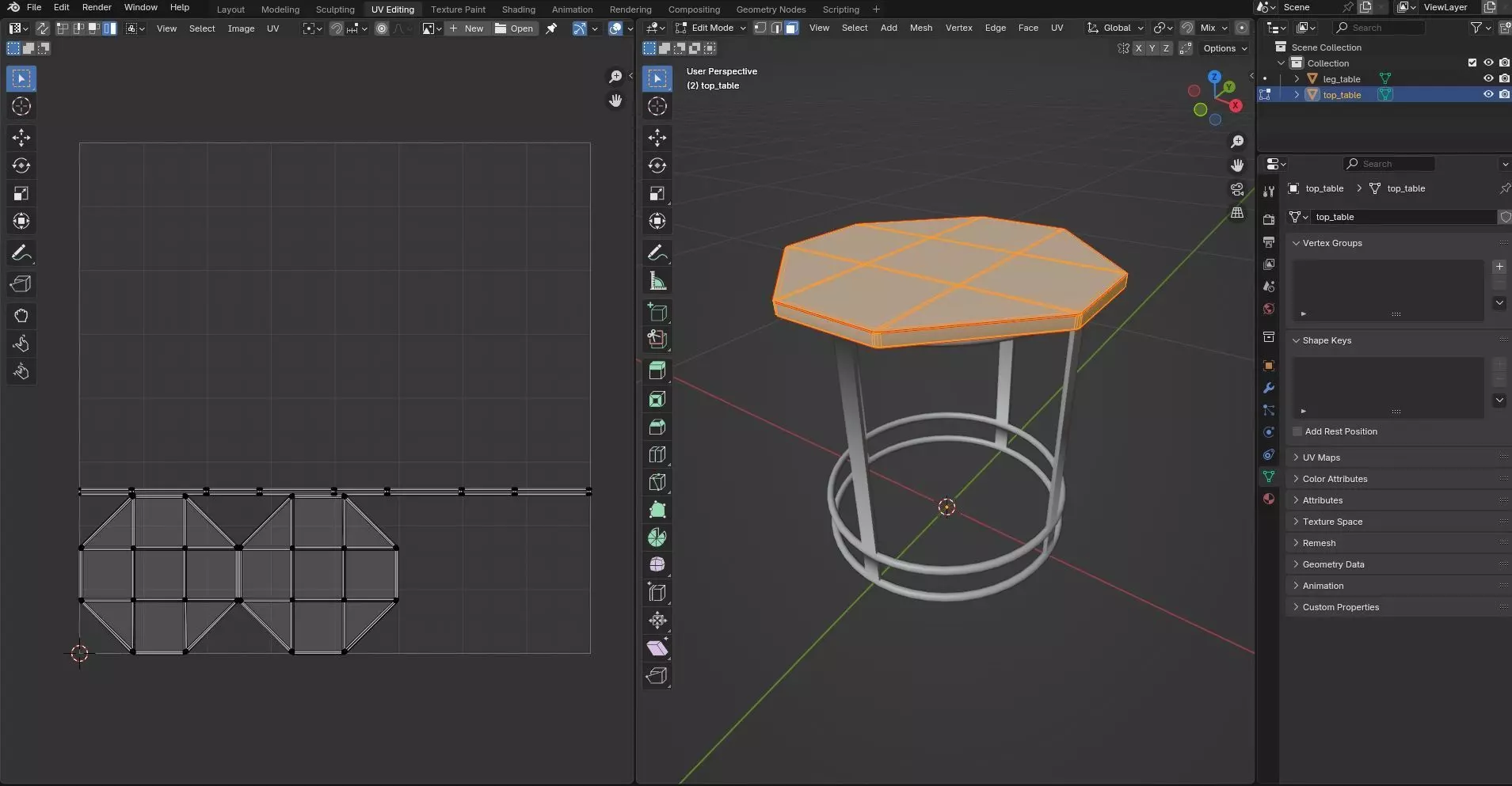Open the Image menu in UV editor

[241, 28]
